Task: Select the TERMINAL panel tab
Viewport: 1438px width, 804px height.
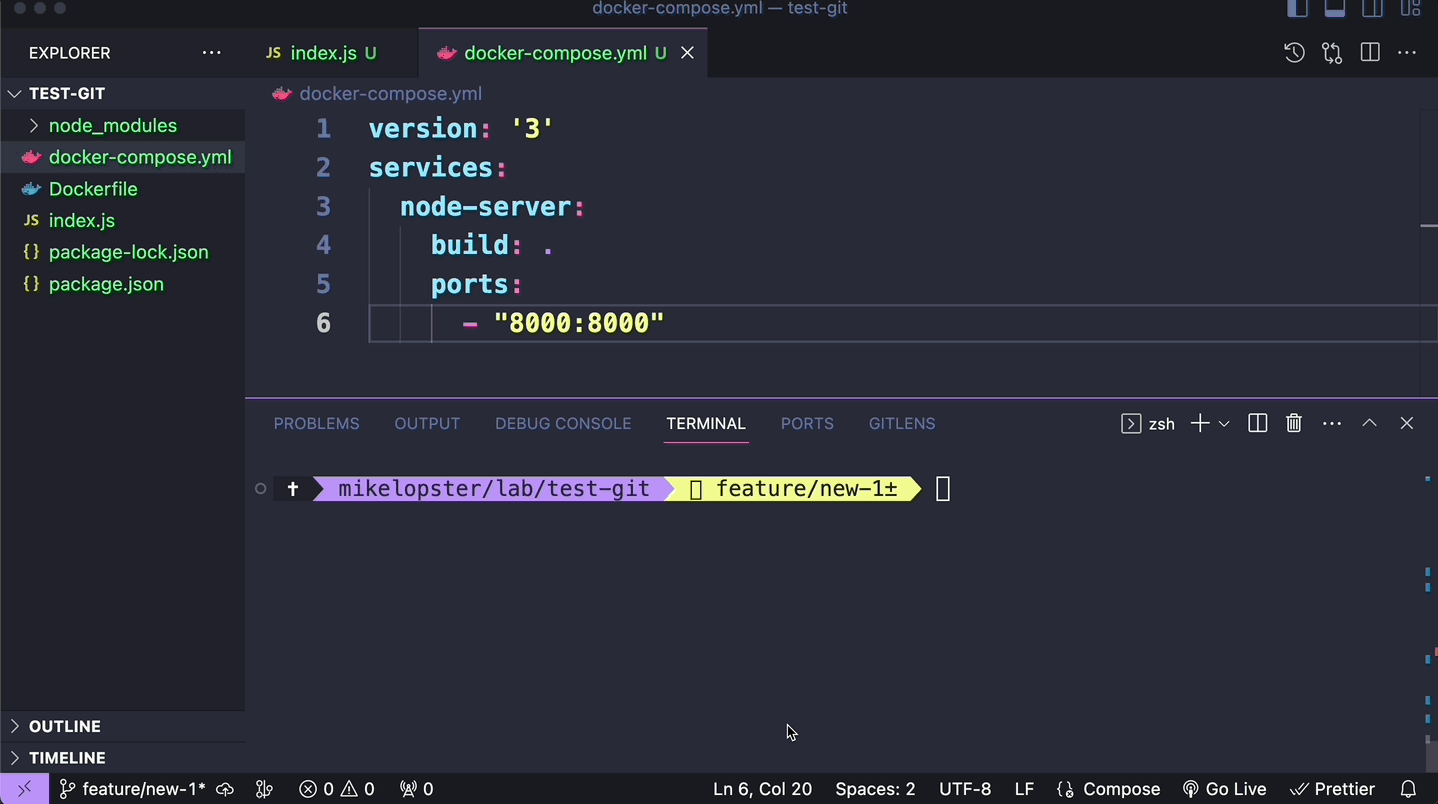Action: 706,424
